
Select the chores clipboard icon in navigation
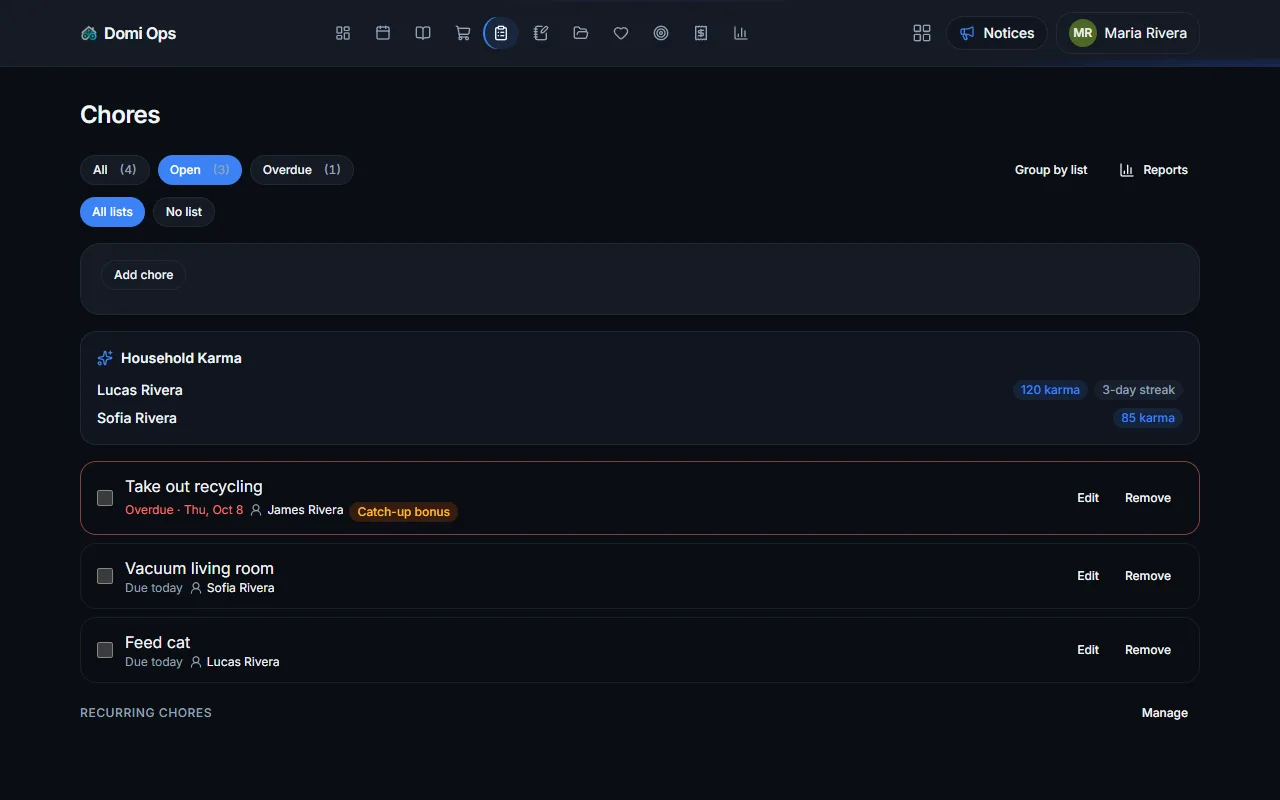point(501,33)
